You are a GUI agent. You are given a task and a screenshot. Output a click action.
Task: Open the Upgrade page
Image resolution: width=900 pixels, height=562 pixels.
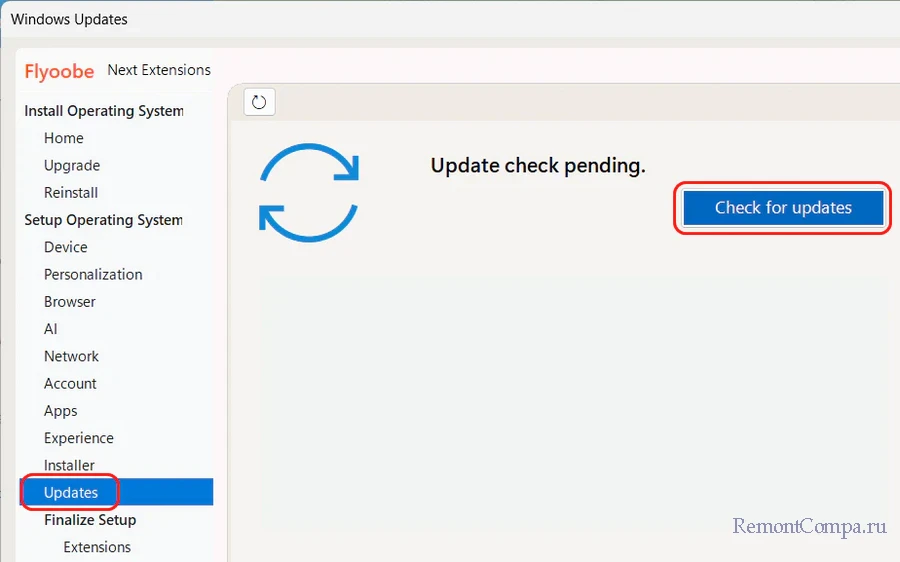click(x=72, y=166)
